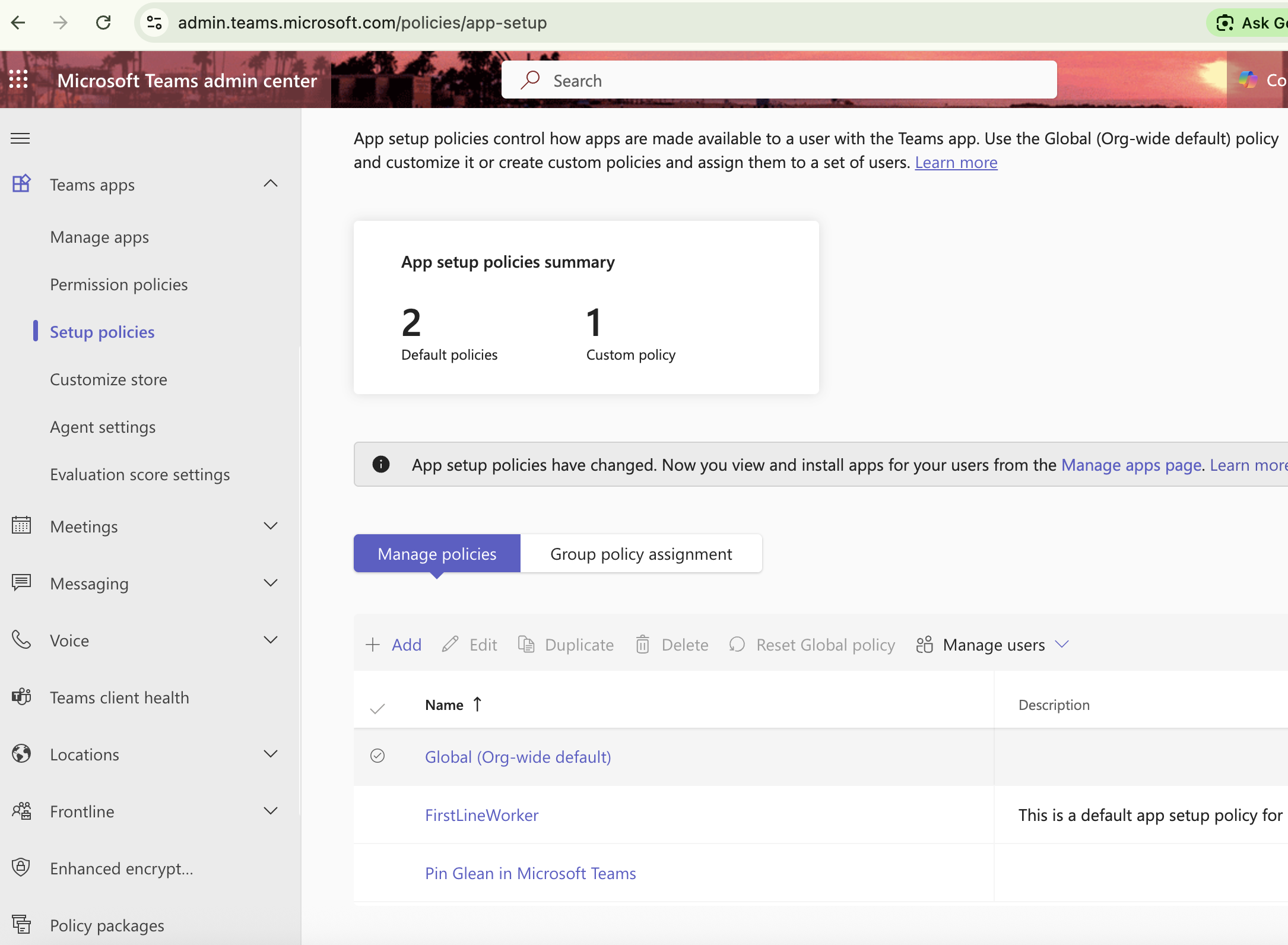
Task: Click the Meetings calendar icon
Action: click(21, 525)
